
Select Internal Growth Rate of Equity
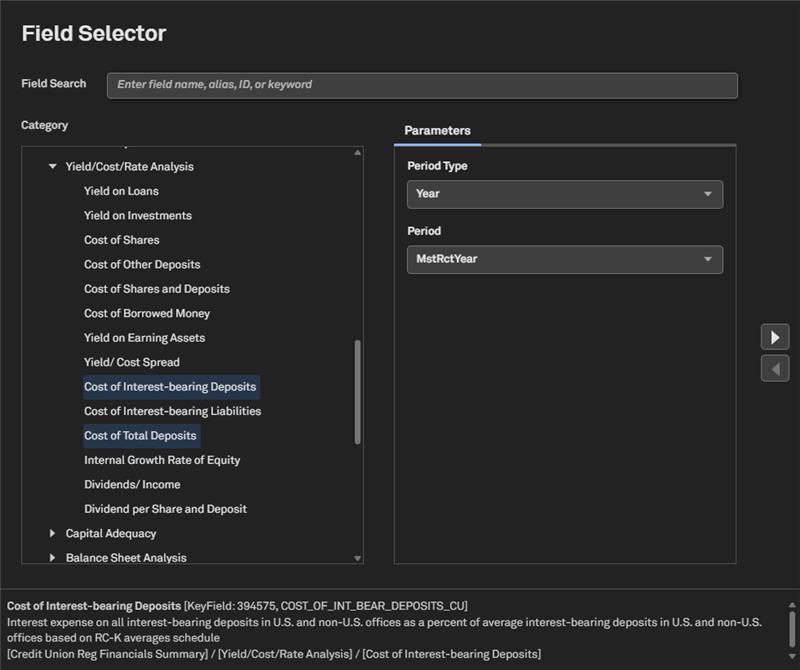point(162,460)
